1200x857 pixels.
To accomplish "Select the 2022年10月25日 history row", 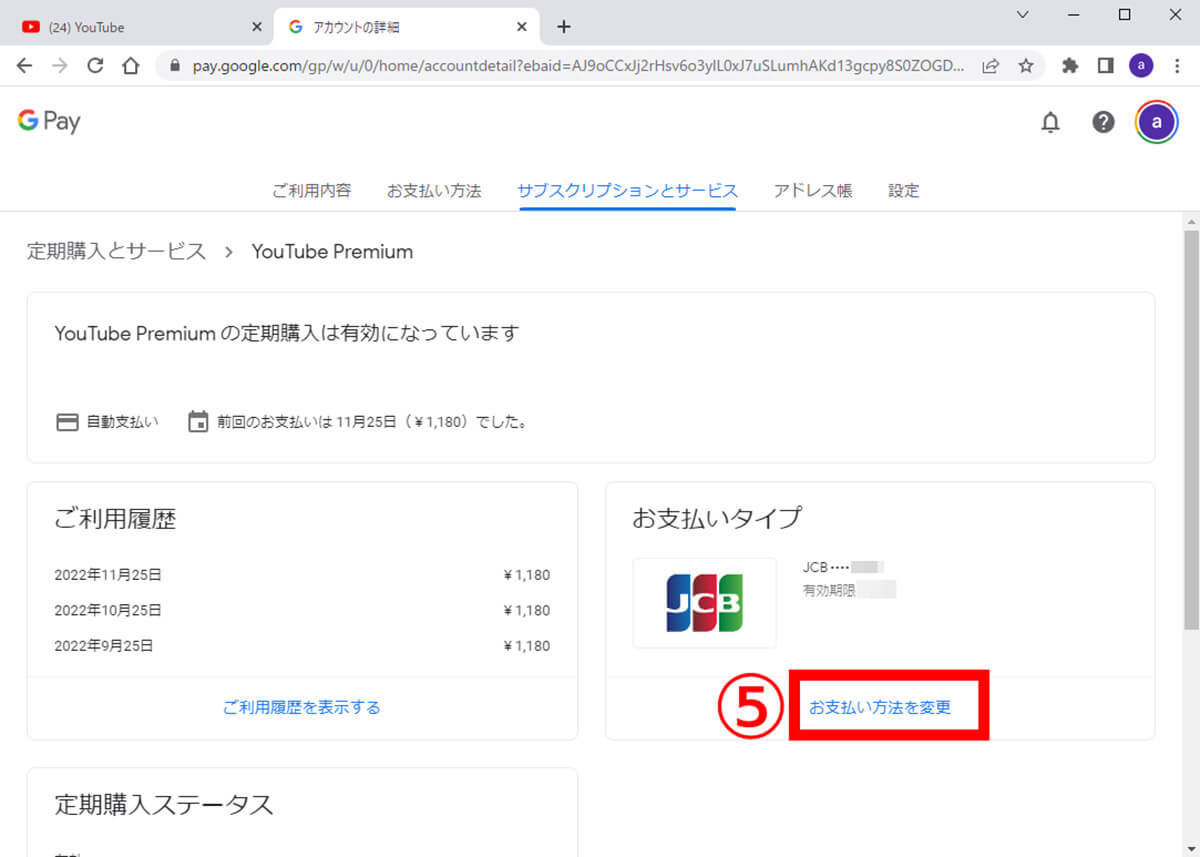I will [x=302, y=610].
